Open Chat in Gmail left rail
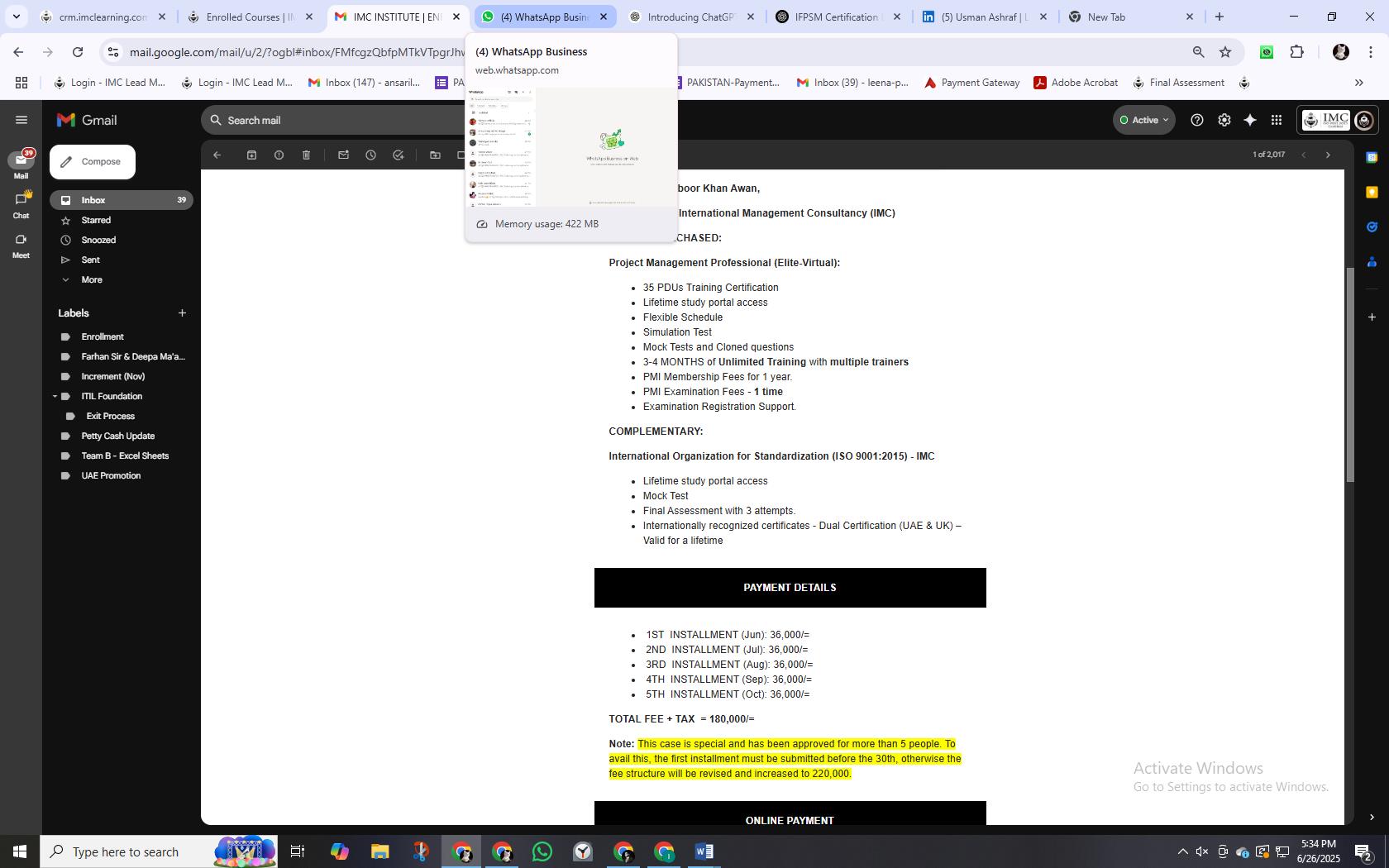 click(x=21, y=205)
